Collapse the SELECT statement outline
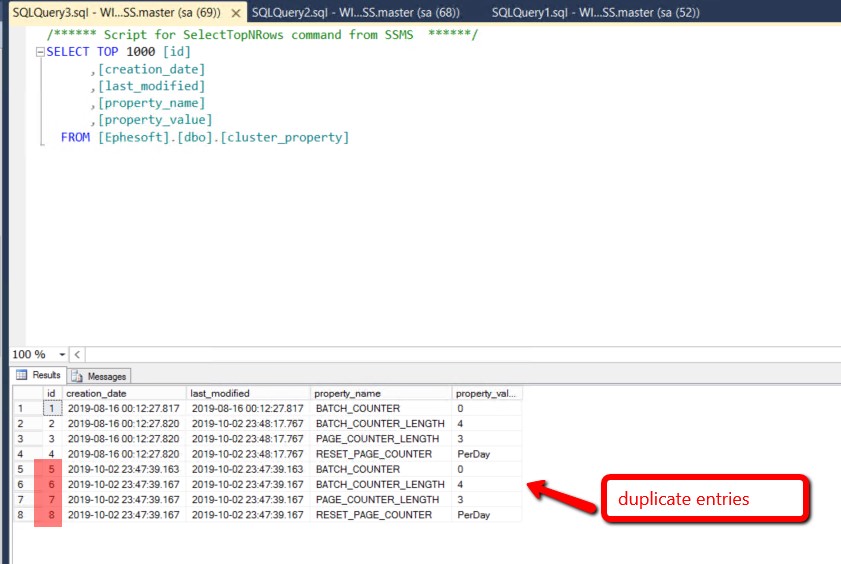Image resolution: width=841 pixels, height=564 pixels. (40, 52)
